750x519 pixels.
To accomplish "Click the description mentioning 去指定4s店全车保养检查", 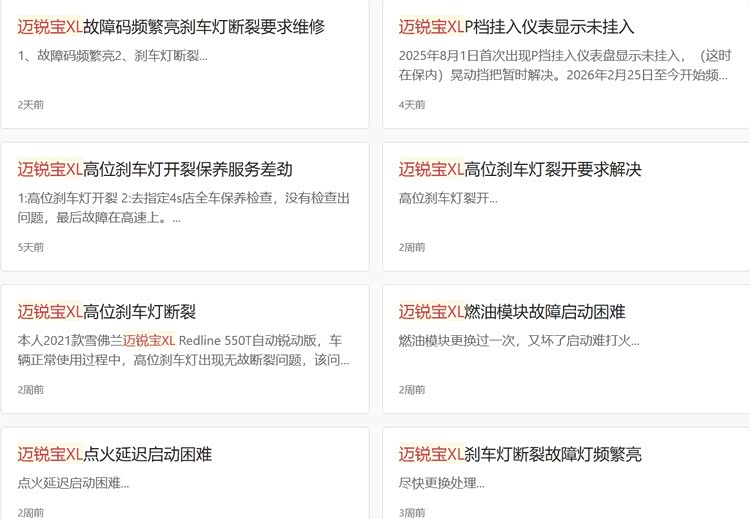I will pyautogui.click(x=184, y=207).
